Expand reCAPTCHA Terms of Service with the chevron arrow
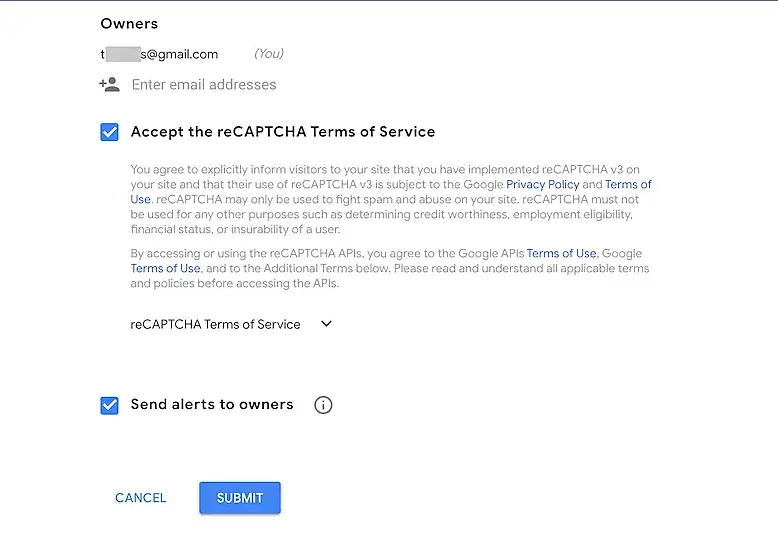 pos(325,324)
